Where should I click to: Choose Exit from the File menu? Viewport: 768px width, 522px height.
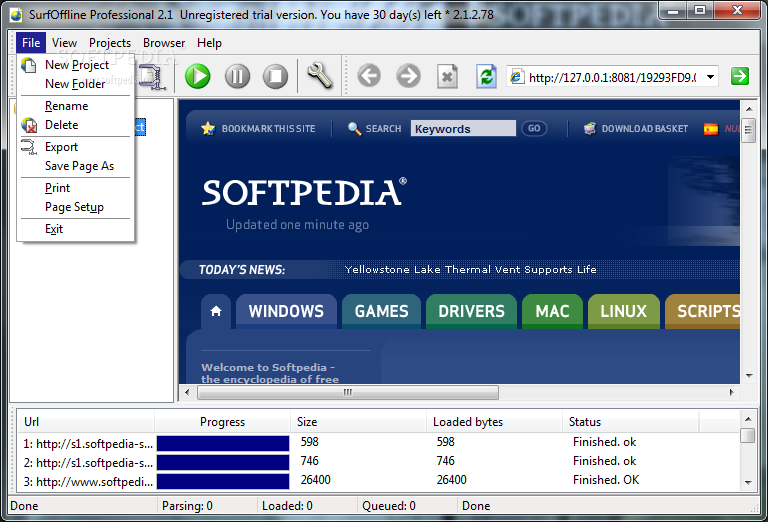tap(76, 230)
